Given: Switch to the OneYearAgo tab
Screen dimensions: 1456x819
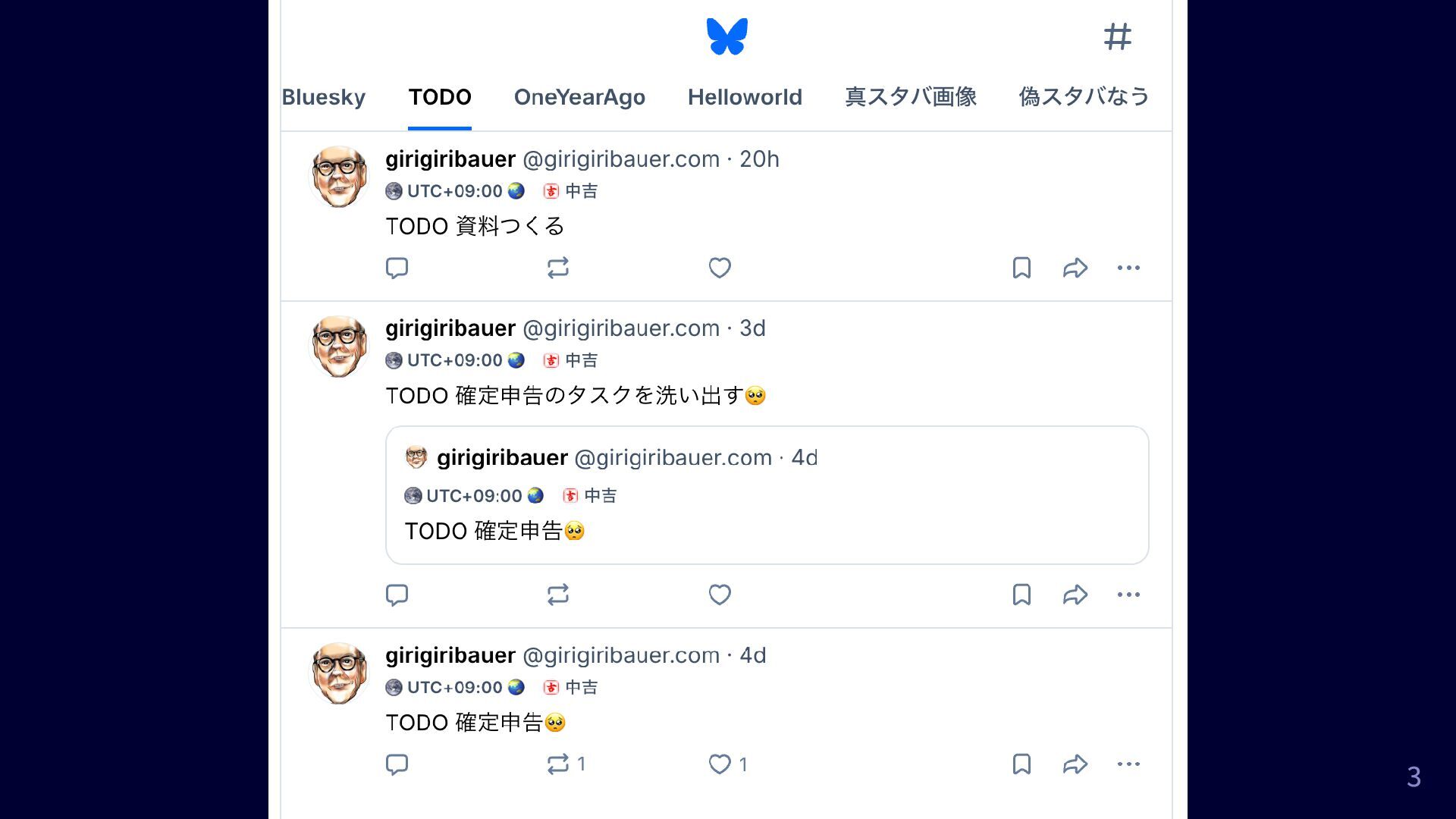Looking at the screenshot, I should click(579, 97).
